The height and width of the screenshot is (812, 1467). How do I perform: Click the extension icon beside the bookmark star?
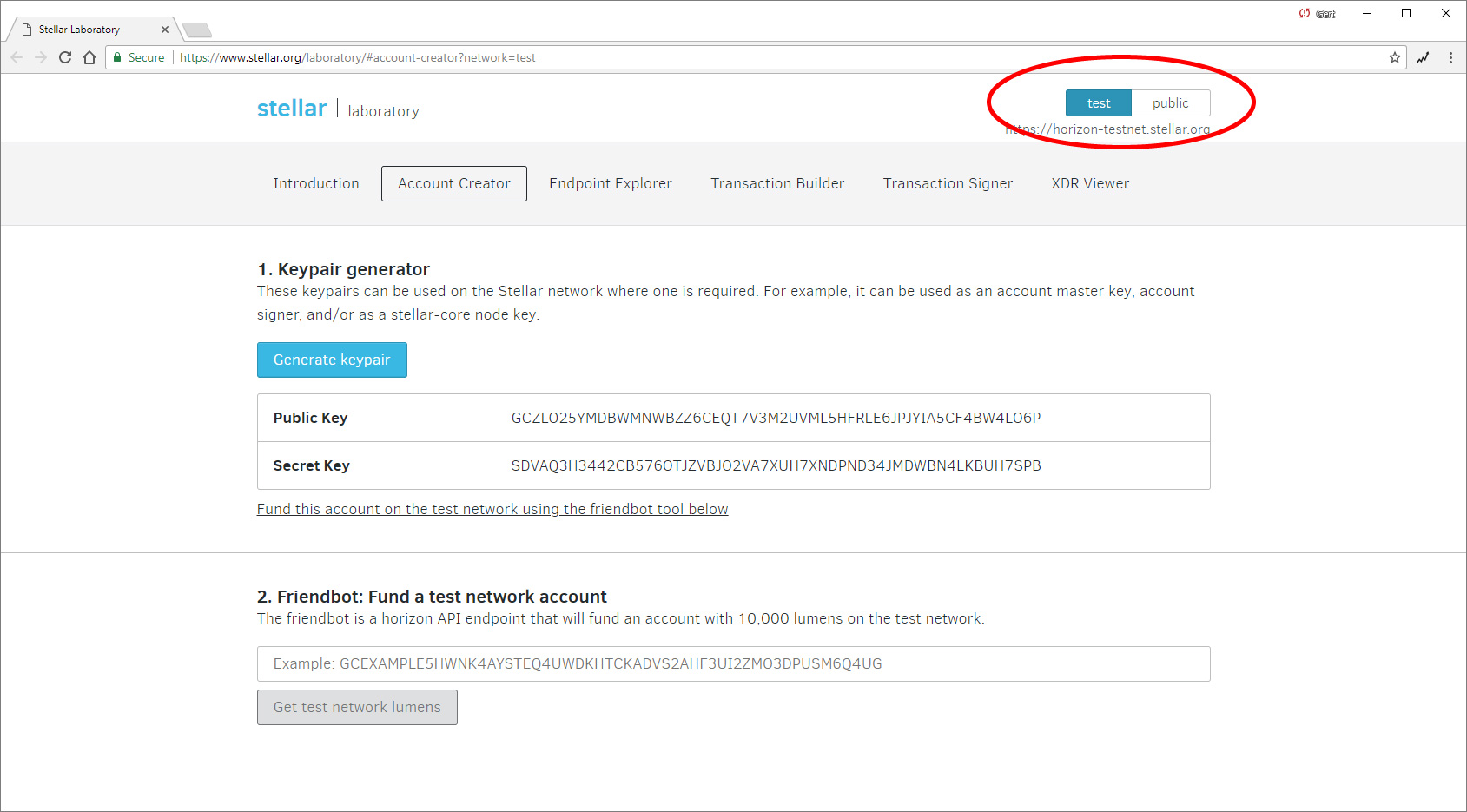coord(1423,57)
